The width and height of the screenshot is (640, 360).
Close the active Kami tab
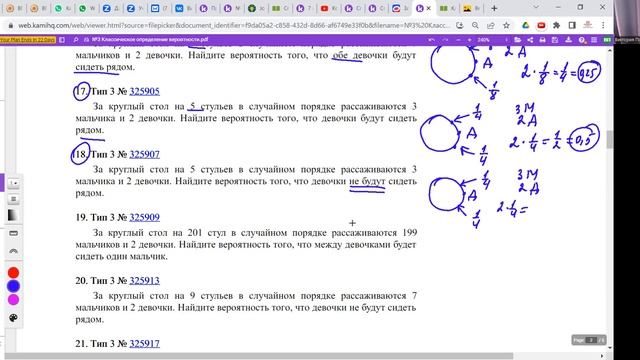[429, 8]
